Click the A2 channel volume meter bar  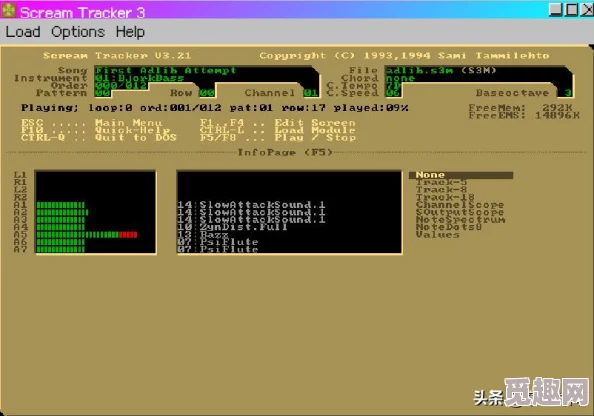point(63,213)
